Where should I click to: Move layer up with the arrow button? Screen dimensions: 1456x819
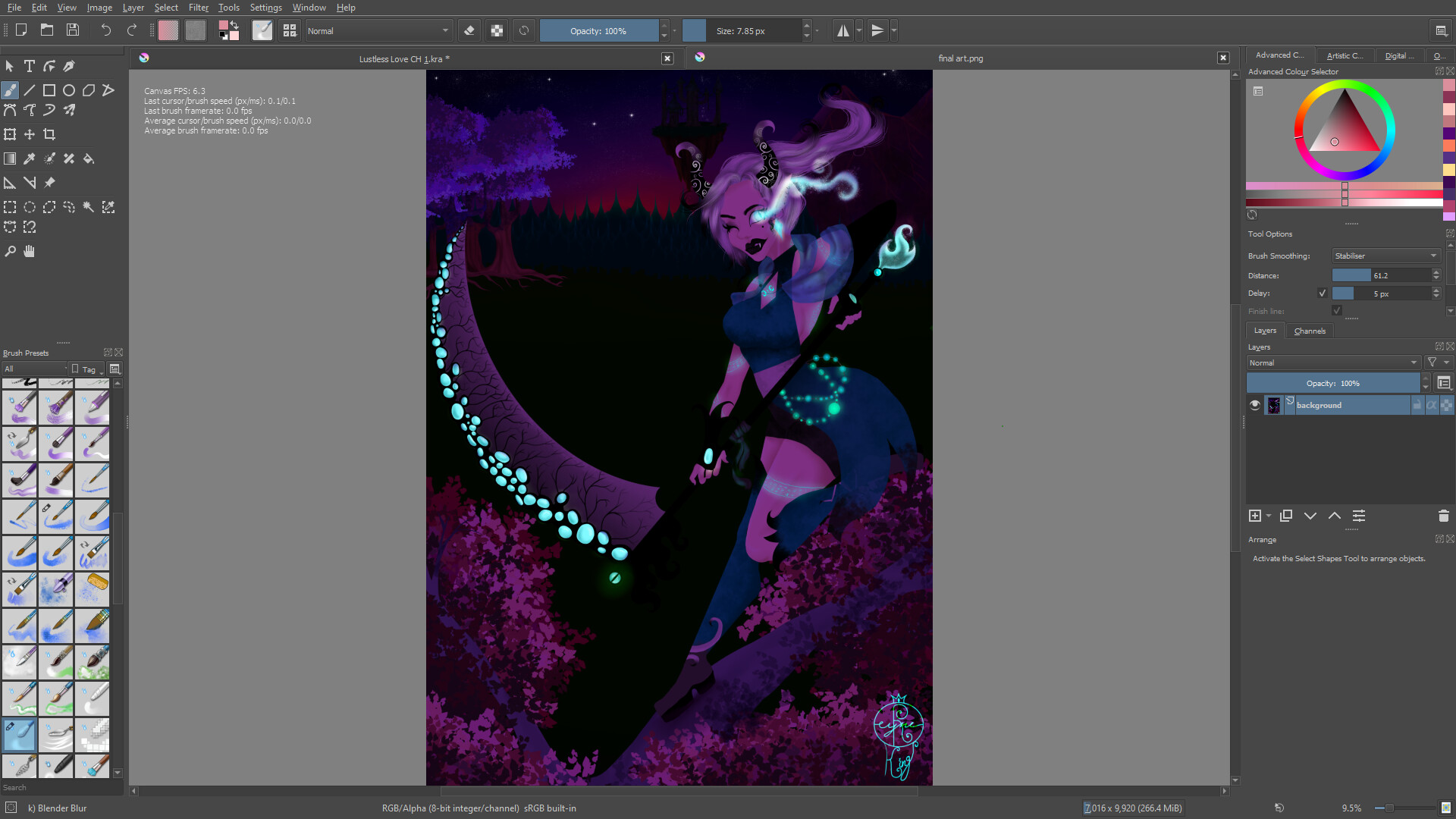coord(1335,516)
